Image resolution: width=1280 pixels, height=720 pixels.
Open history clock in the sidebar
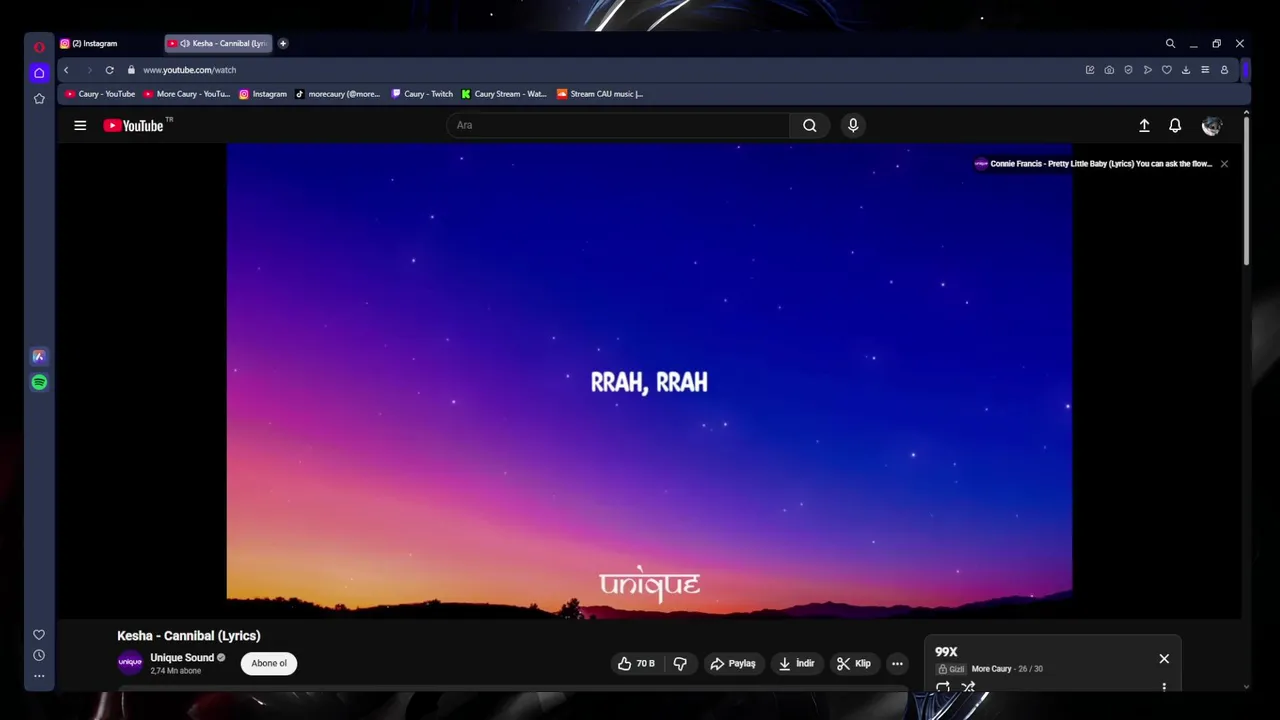(x=39, y=655)
